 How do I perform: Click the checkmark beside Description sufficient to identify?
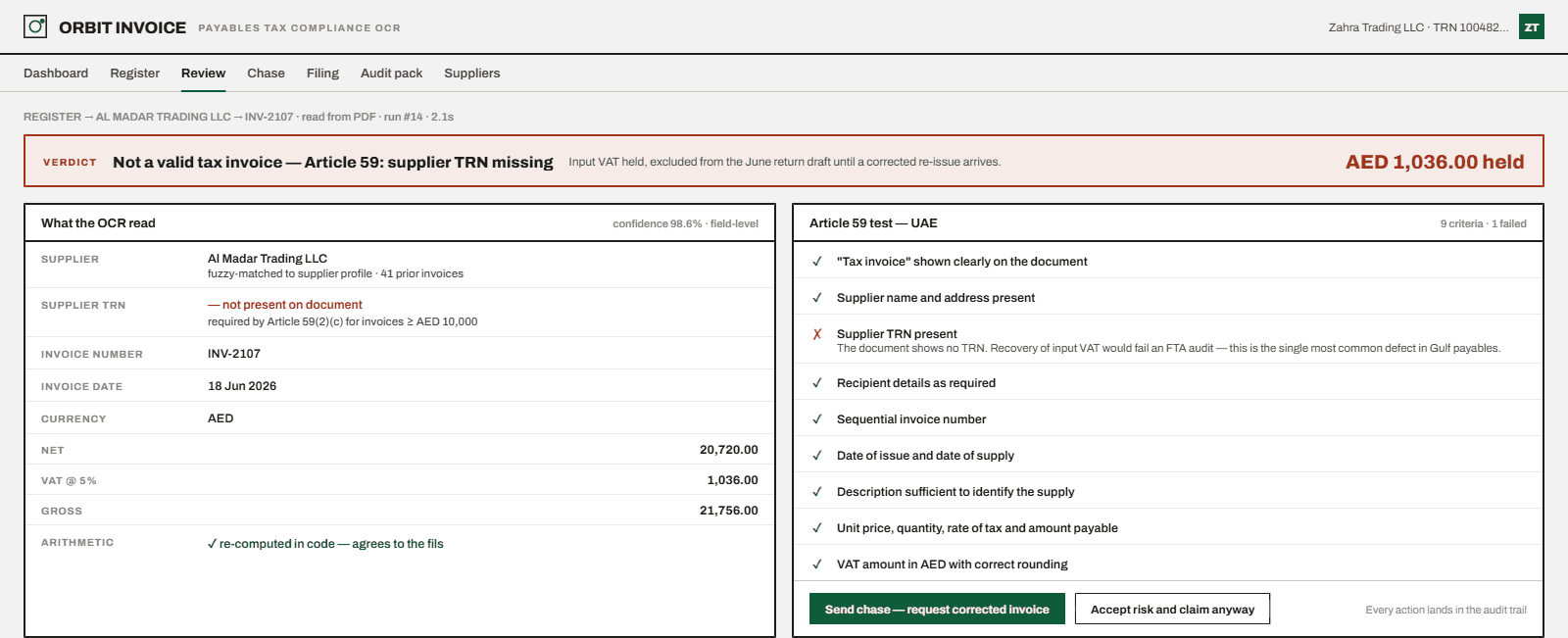(817, 492)
